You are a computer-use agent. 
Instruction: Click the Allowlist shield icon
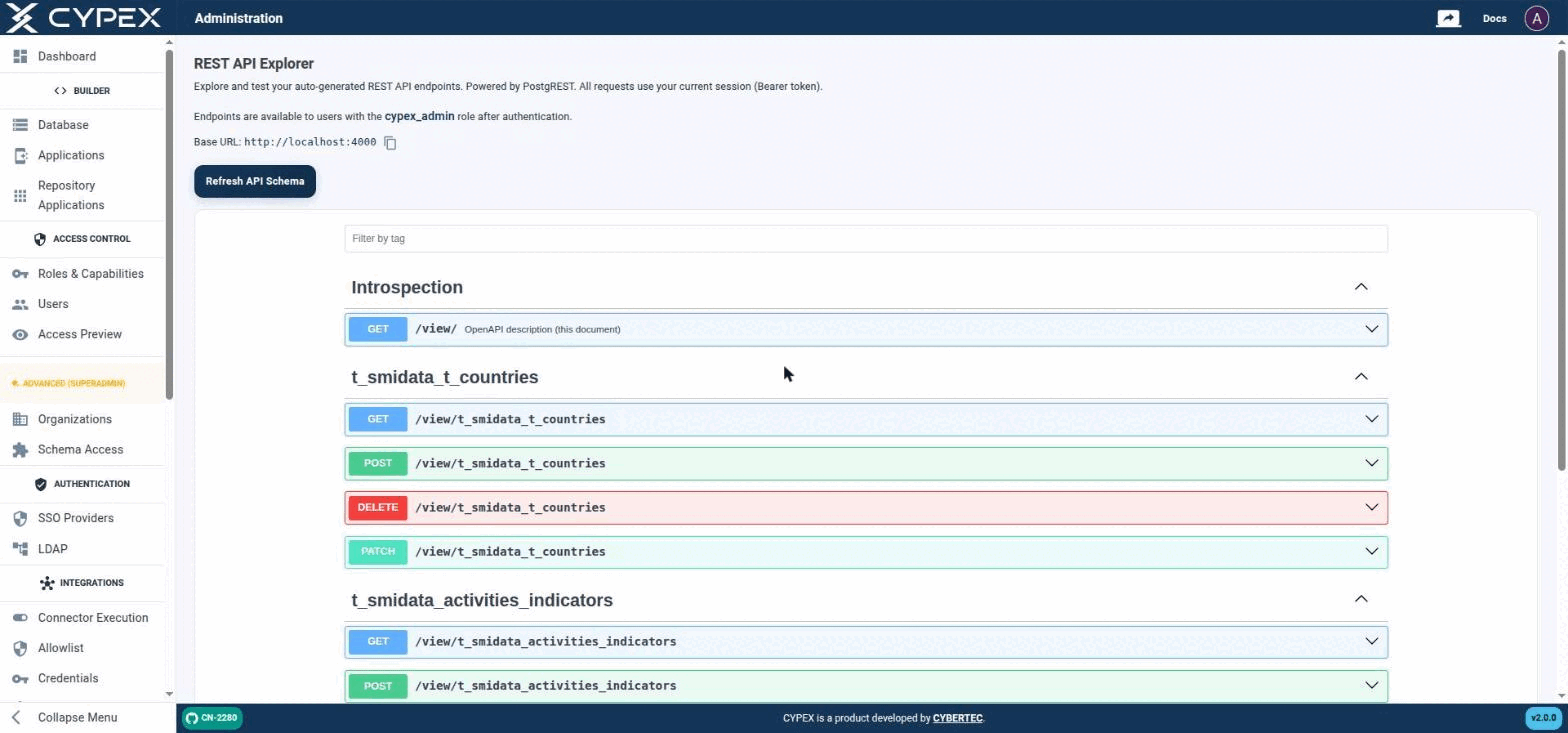click(x=20, y=648)
